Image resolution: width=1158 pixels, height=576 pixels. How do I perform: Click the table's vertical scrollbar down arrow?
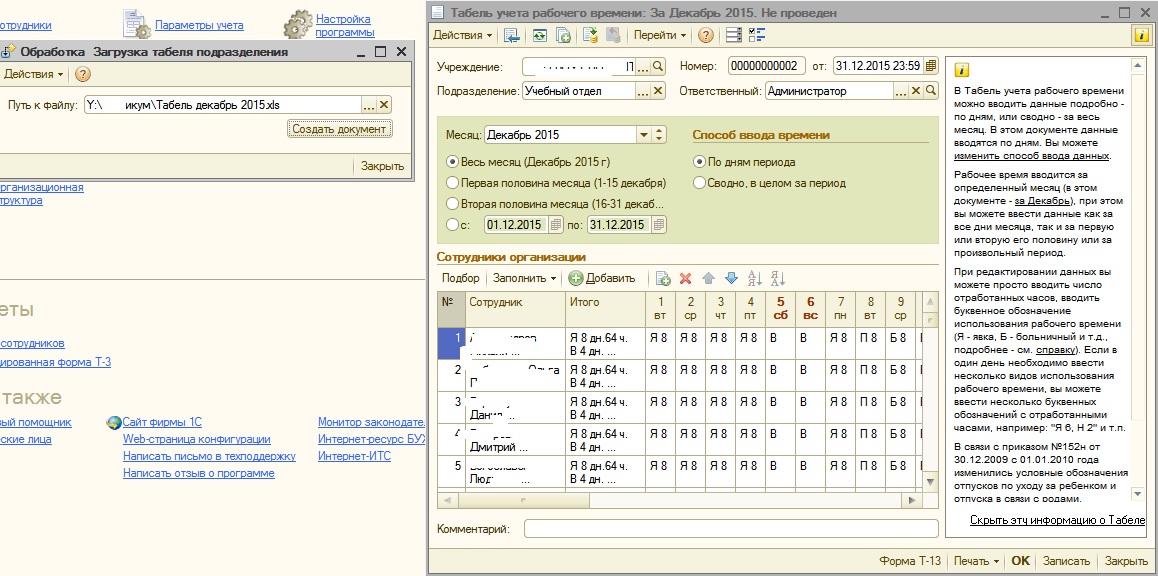931,481
